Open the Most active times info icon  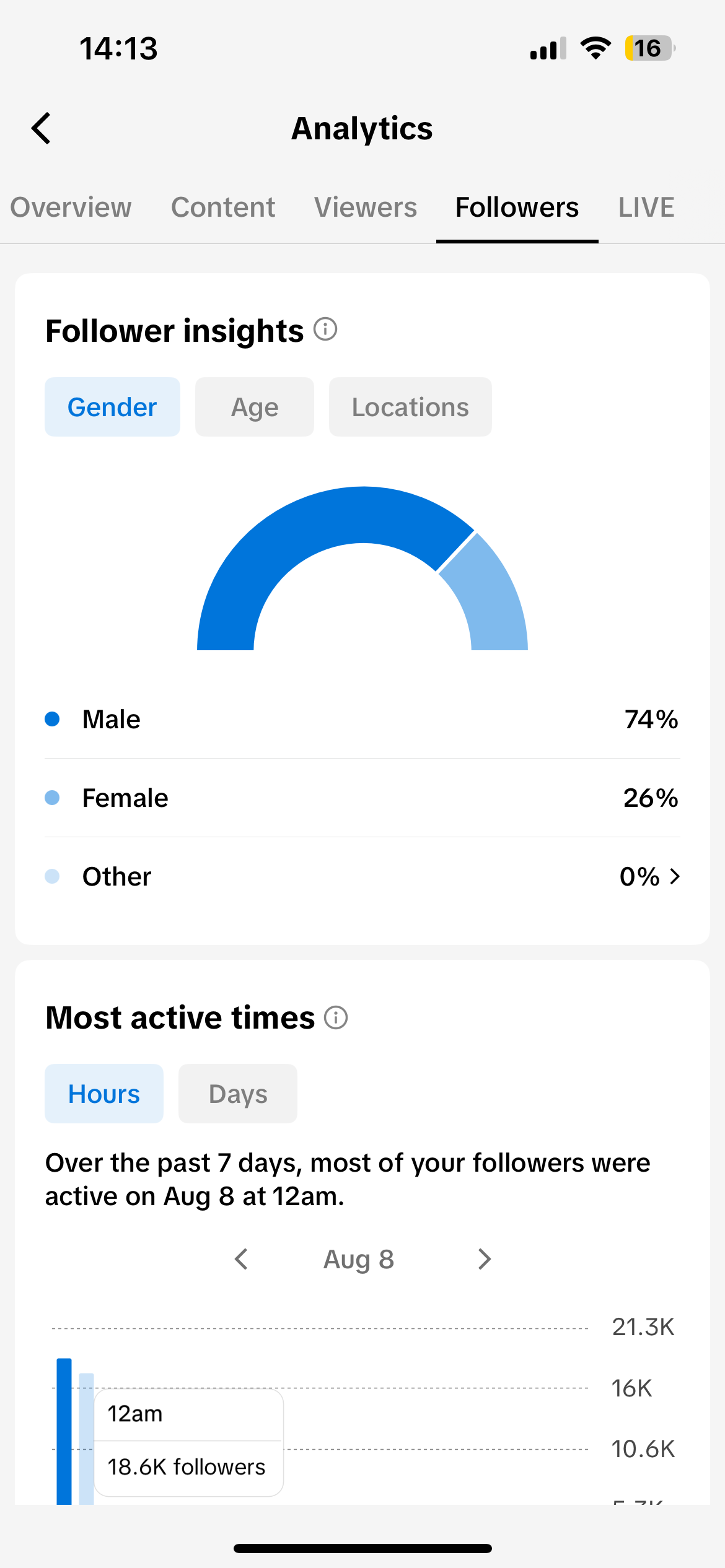click(x=336, y=1017)
